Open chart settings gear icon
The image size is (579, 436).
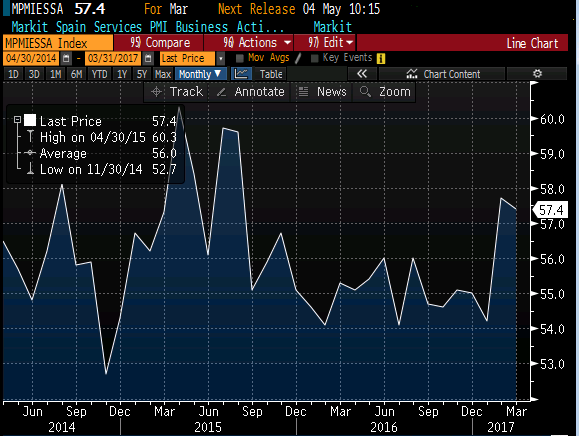click(x=537, y=74)
